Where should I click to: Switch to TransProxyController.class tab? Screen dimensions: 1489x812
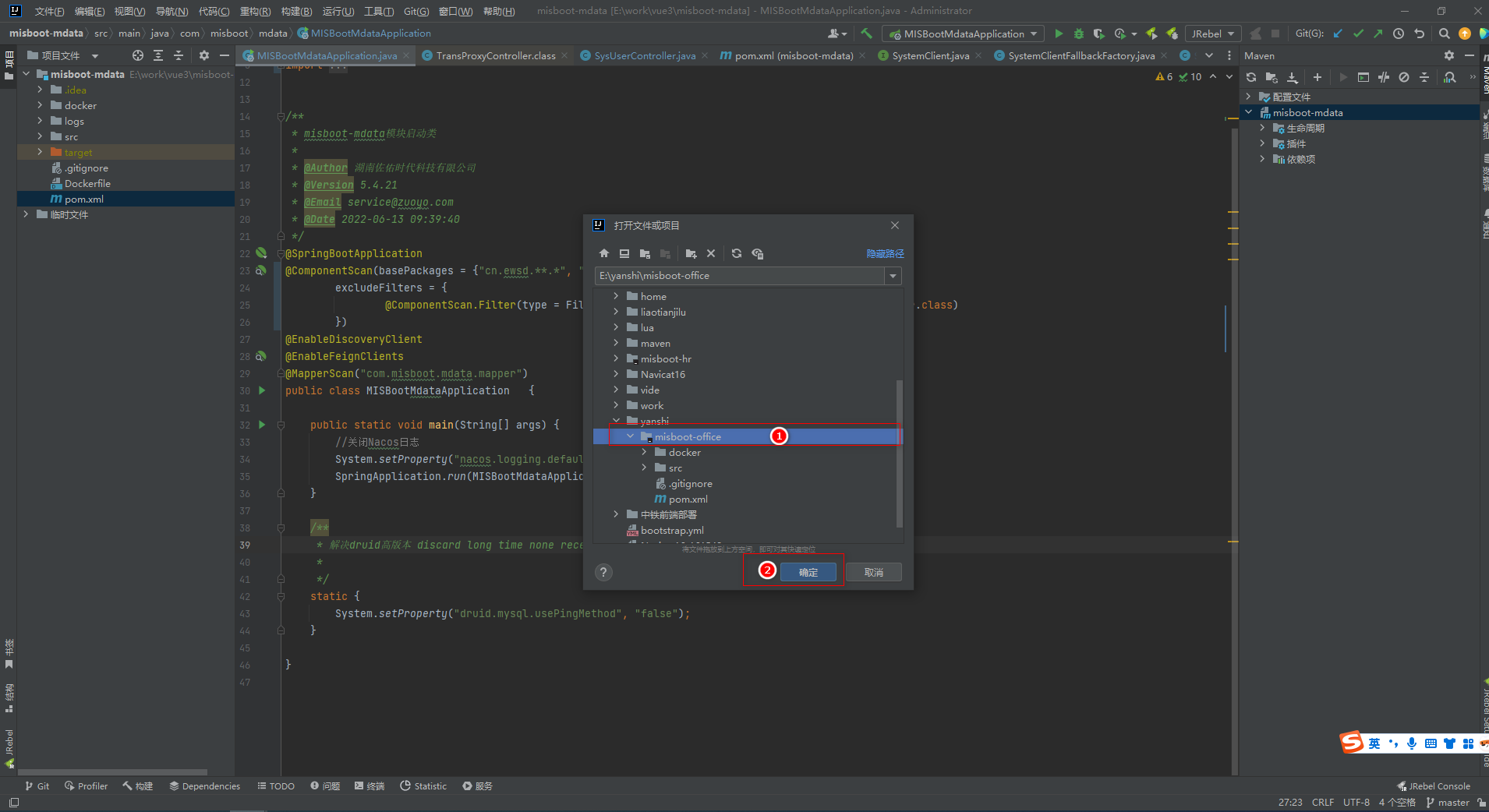495,55
